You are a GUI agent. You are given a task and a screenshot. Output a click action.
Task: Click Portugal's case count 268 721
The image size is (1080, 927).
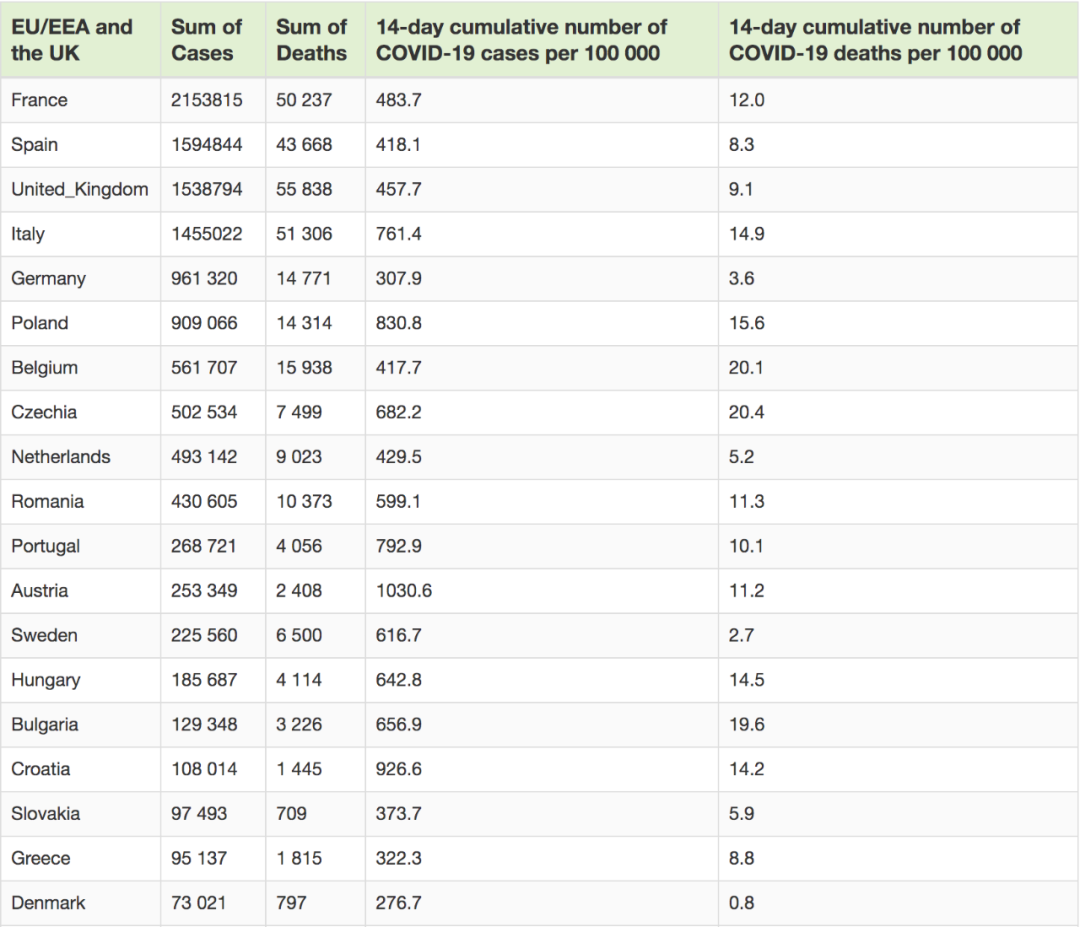204,546
